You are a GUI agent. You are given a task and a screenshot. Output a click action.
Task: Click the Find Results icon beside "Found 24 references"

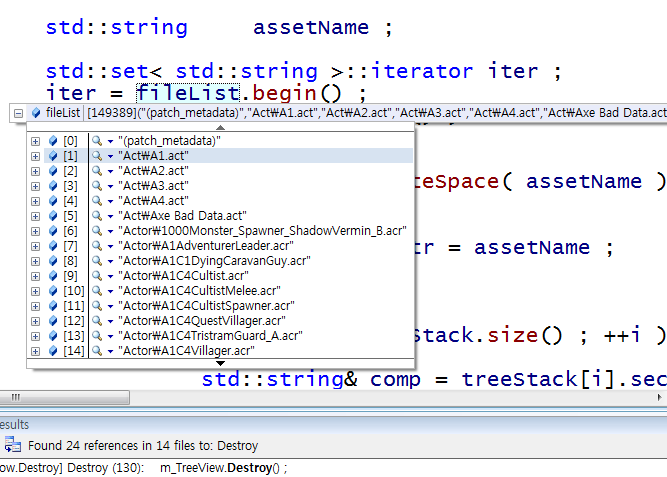13,445
